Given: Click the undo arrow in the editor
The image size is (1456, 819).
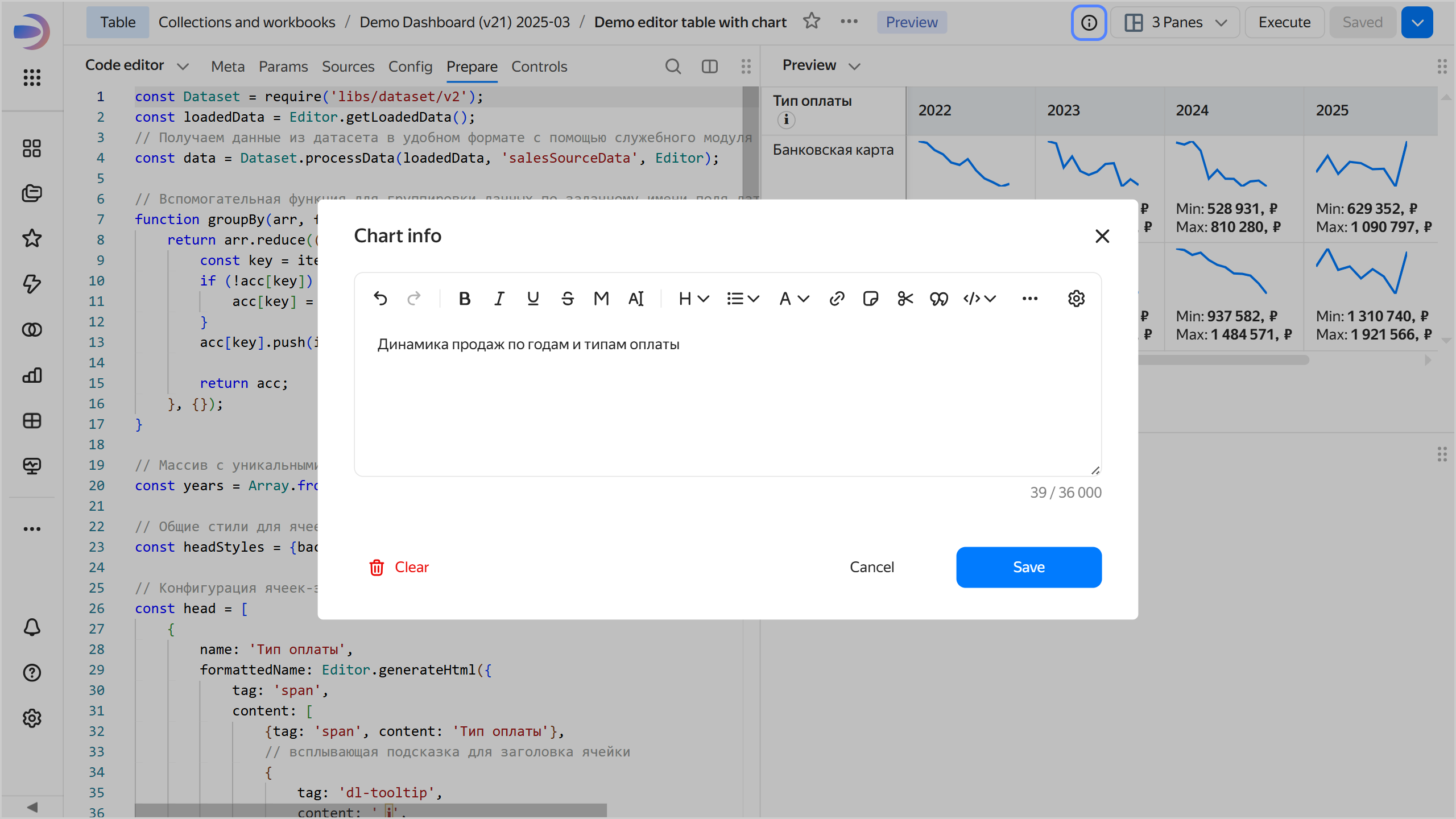Looking at the screenshot, I should [x=380, y=299].
